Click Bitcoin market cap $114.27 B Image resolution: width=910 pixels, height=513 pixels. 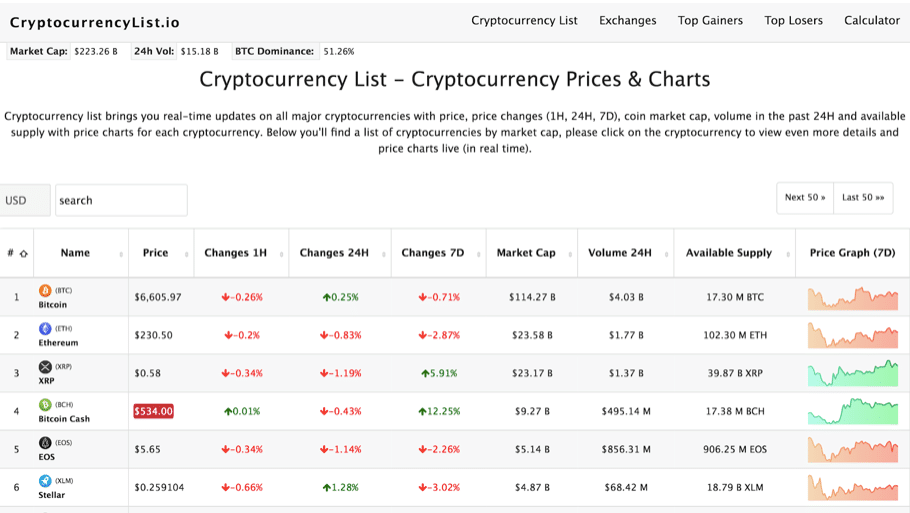pos(532,297)
